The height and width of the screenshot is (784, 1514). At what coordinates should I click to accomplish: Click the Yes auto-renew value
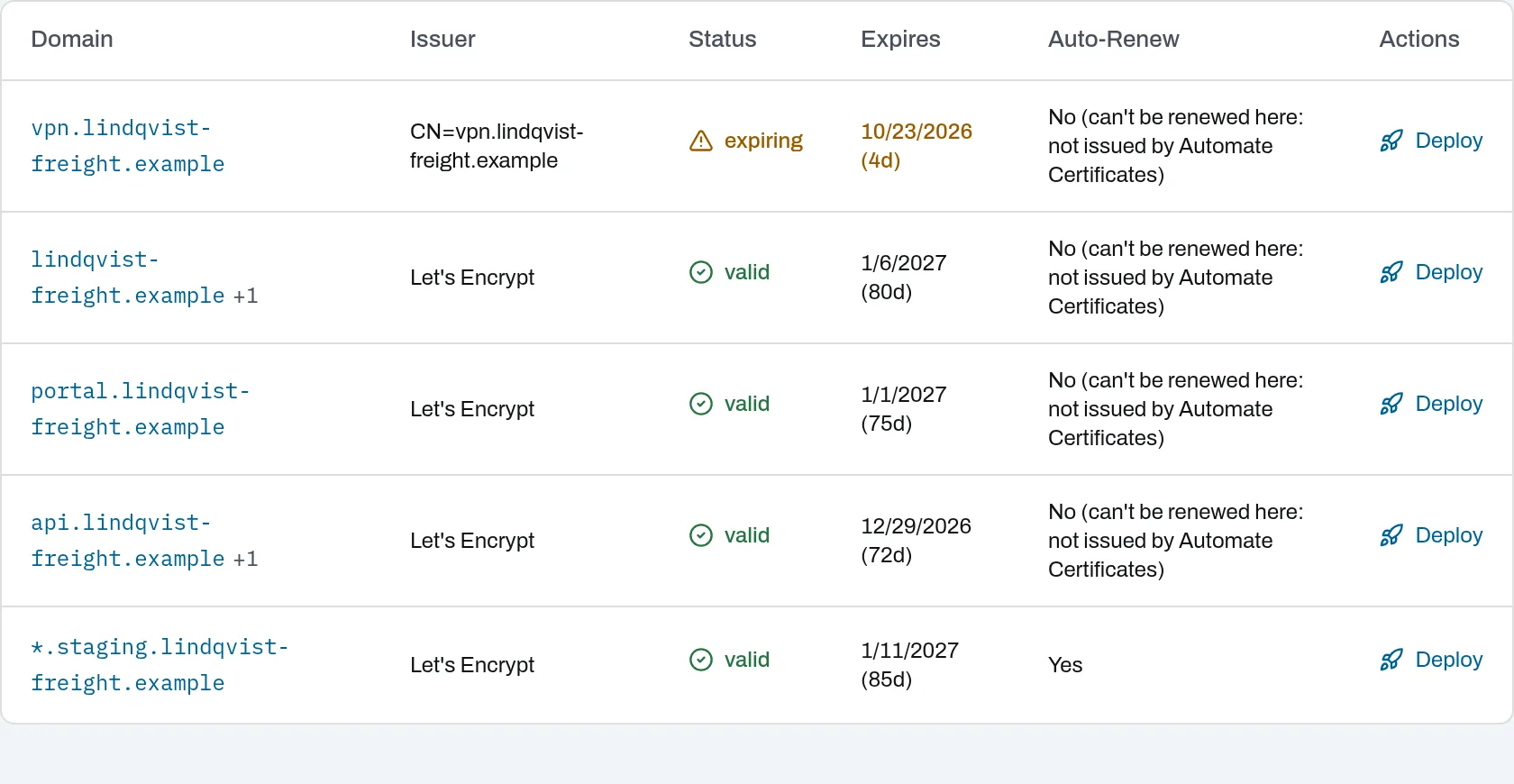point(1065,665)
